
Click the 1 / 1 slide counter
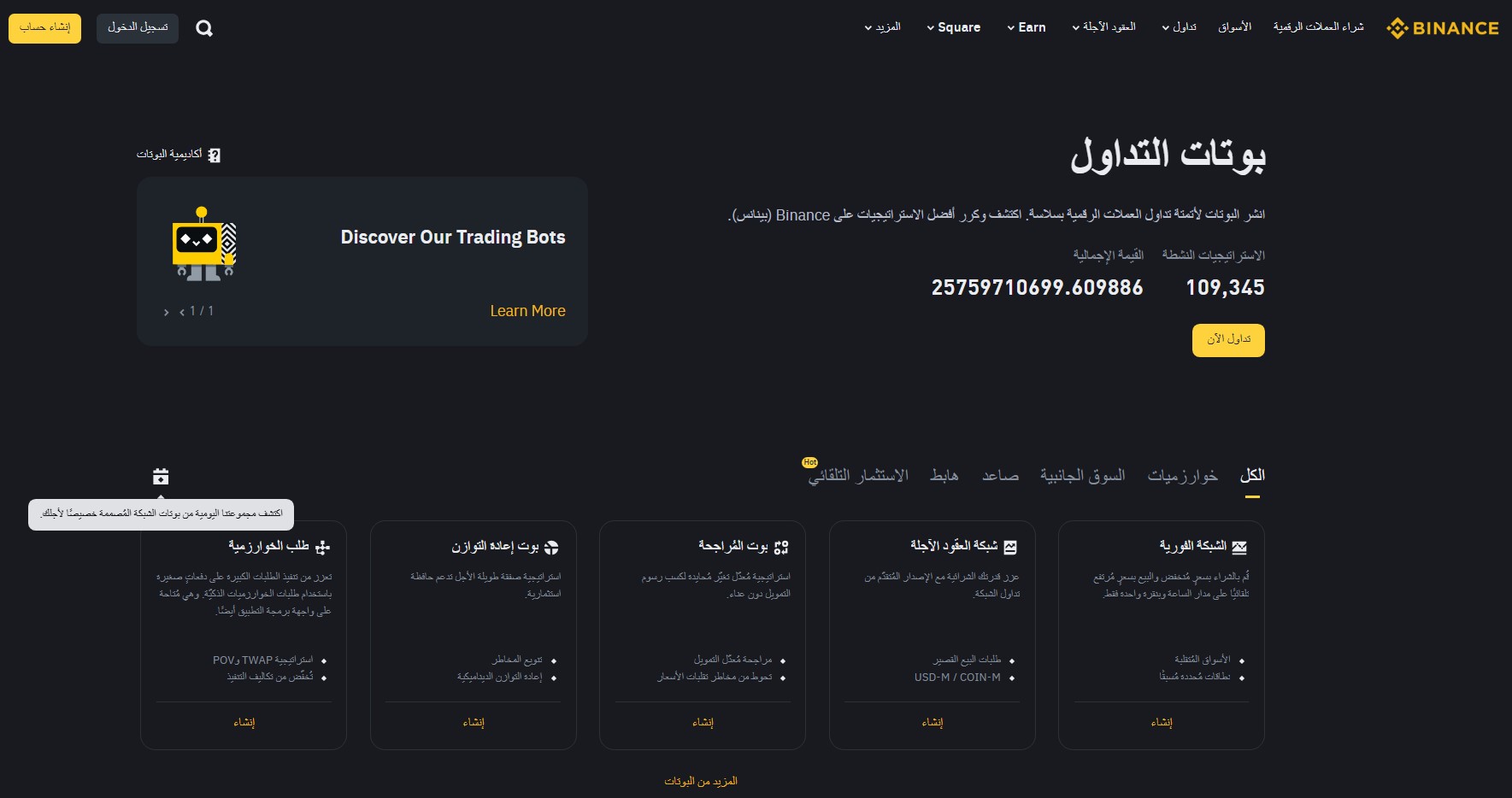pyautogui.click(x=202, y=311)
